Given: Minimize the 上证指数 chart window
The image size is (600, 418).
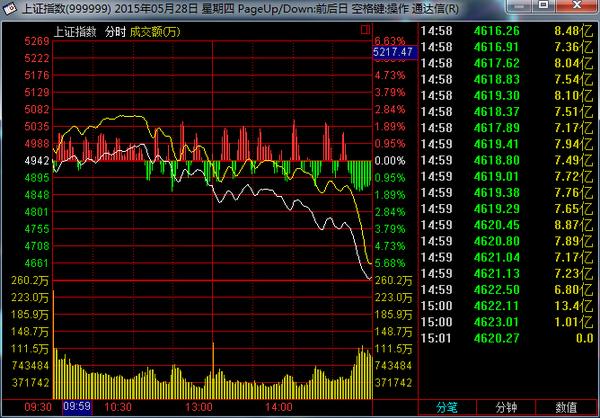Looking at the screenshot, I should click(x=519, y=6).
